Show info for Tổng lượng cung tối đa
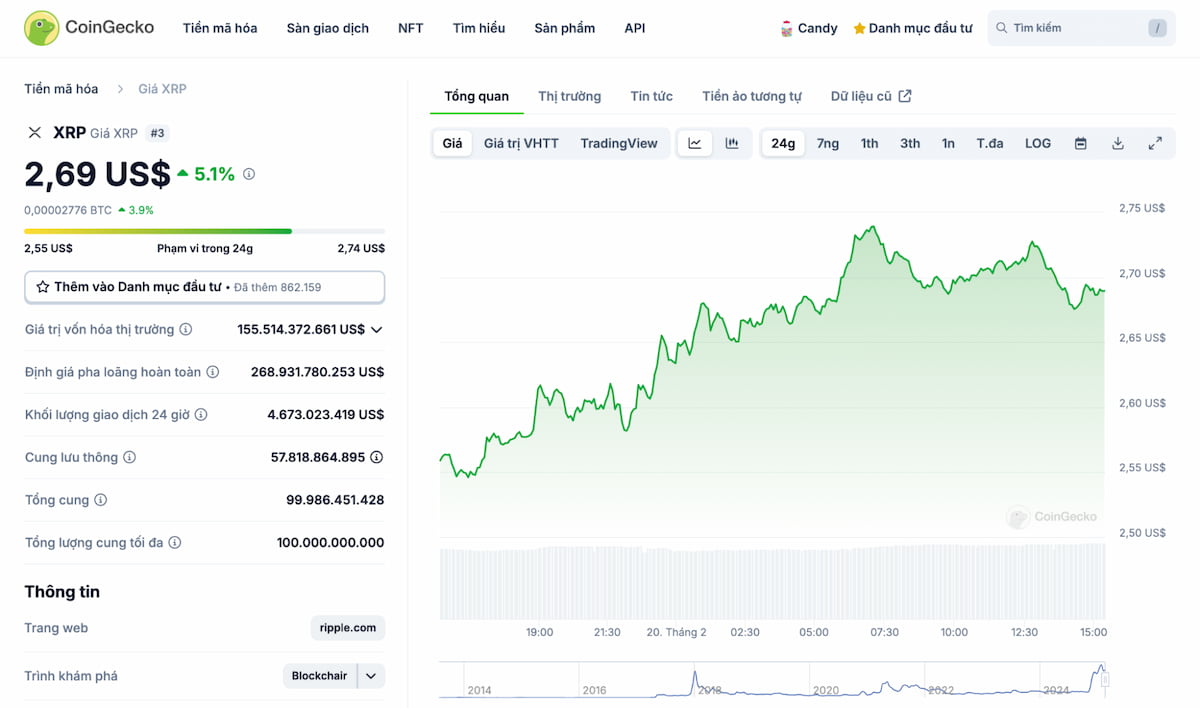 click(x=175, y=542)
